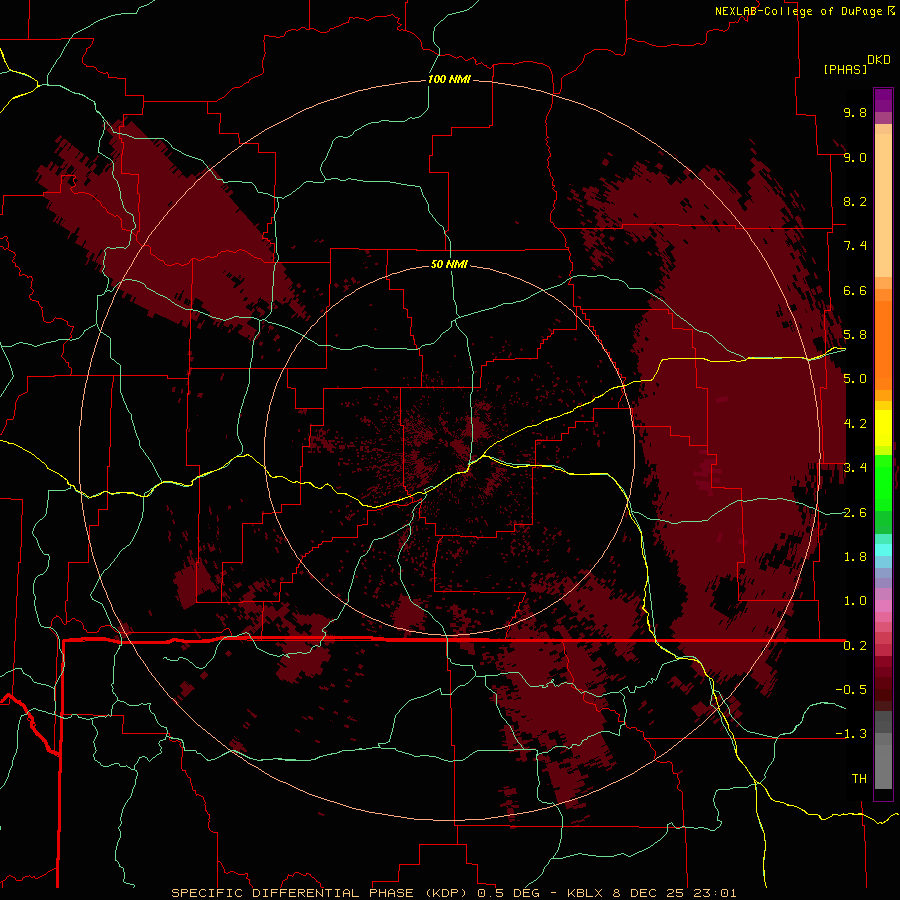Select the 9.8 value on color scale
900x900 pixels.
tap(855, 112)
